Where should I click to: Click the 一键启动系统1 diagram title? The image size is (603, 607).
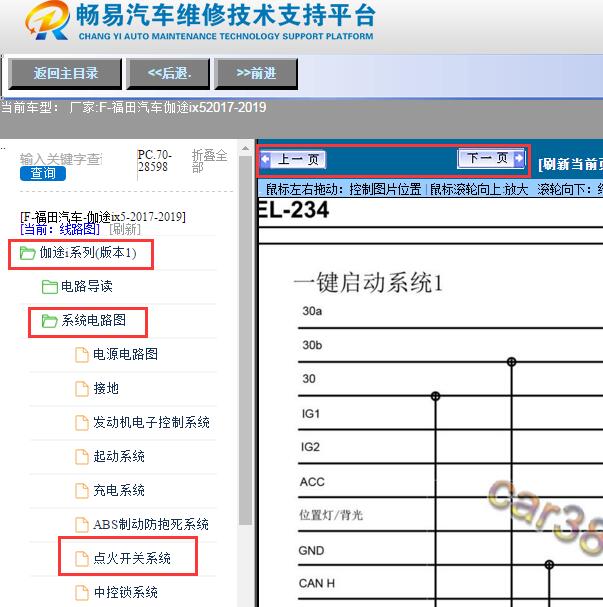click(368, 283)
